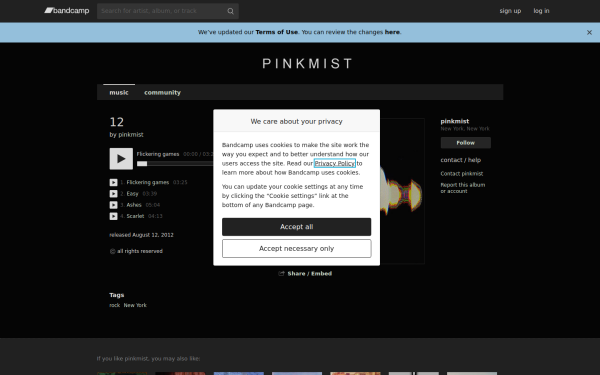Play the album with the large play button
Viewport: 600px width, 375px height.
pos(121,159)
